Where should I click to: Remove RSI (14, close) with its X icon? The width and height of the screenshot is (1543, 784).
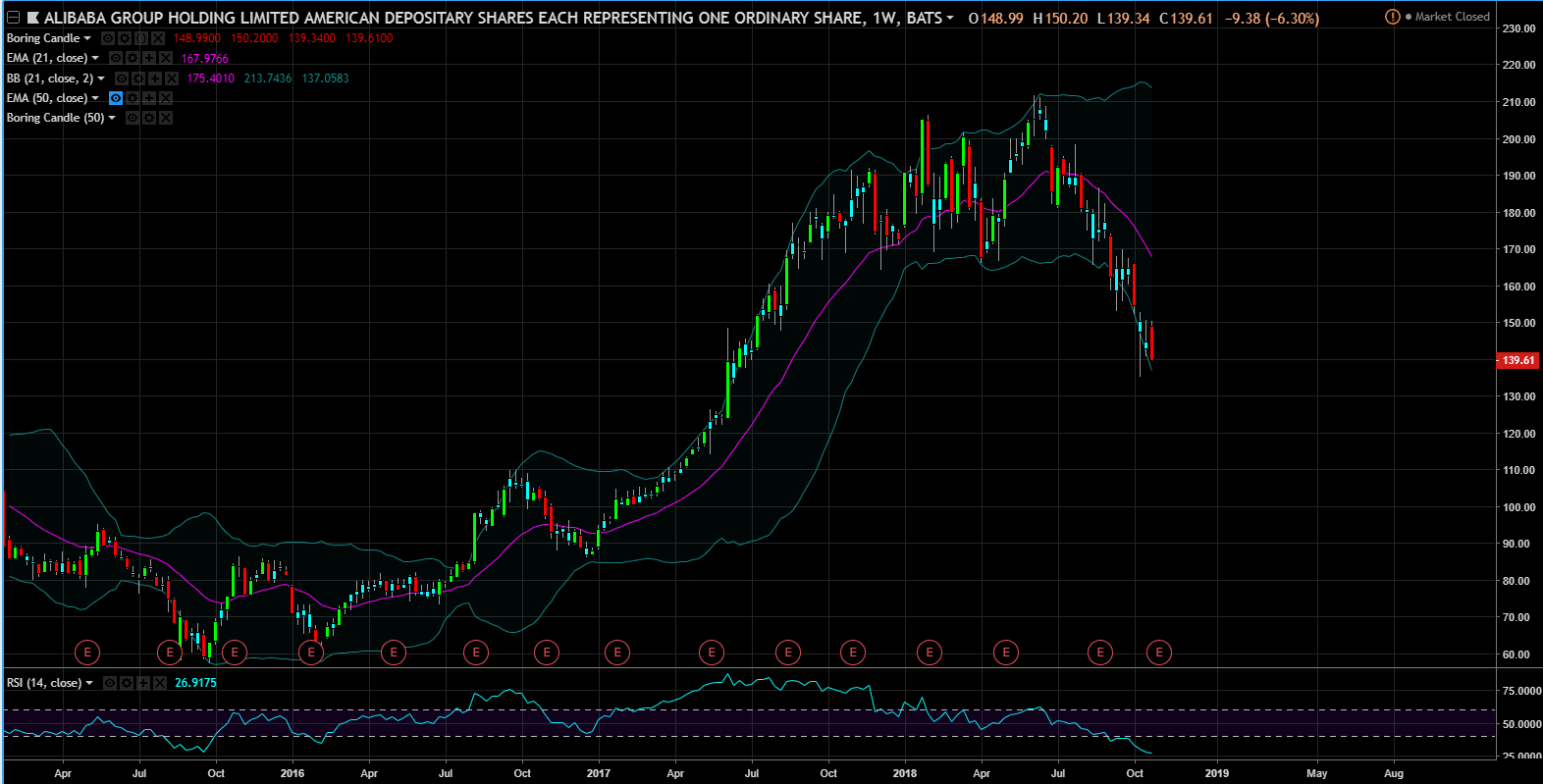(160, 683)
